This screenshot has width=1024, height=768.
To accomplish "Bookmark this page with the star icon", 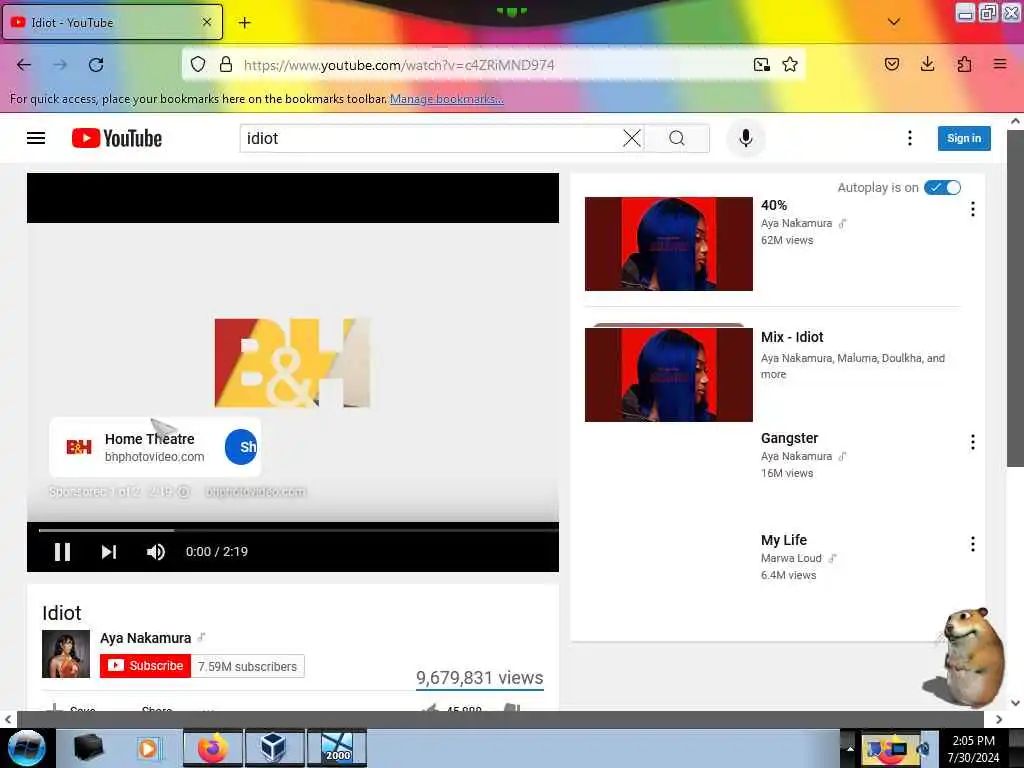I will (x=790, y=65).
